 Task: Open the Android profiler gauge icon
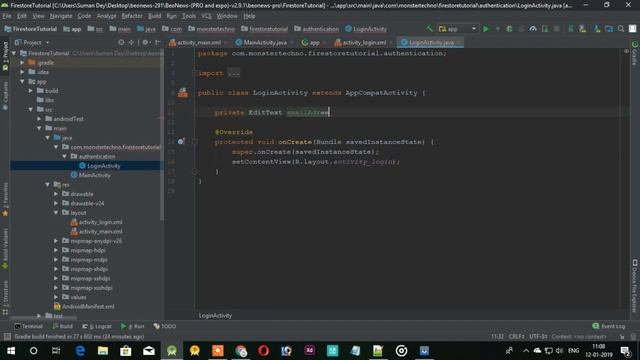click(533, 29)
